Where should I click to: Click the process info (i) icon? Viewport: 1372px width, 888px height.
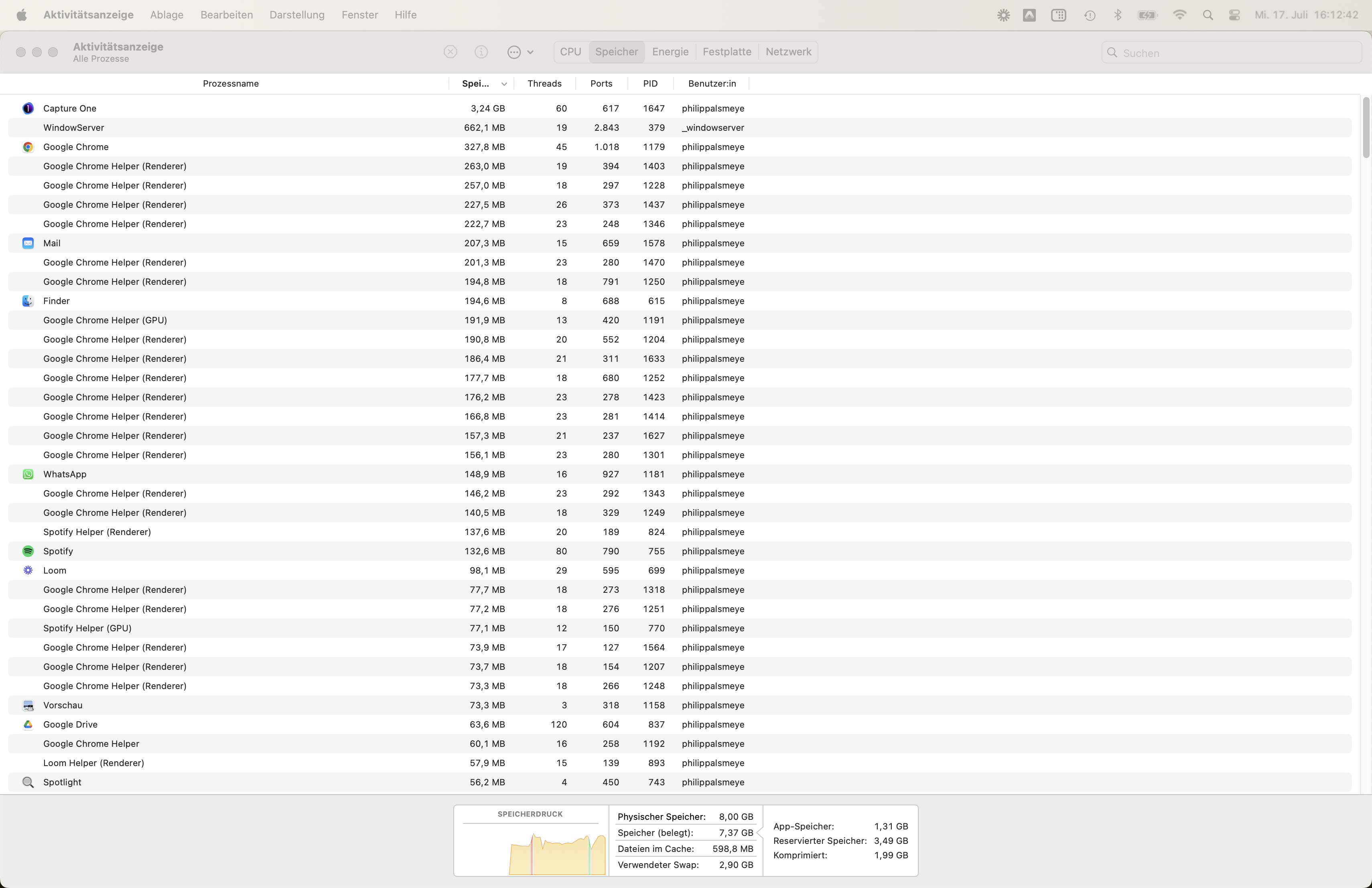pyautogui.click(x=481, y=52)
